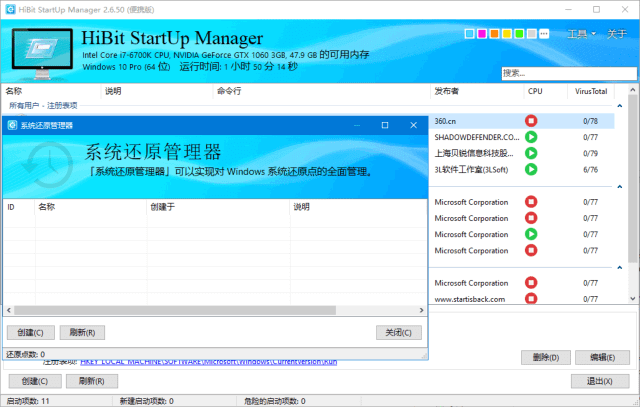Image resolution: width=640 pixels, height=407 pixels.
Task: Click the stop icon of www.startisback.com
Action: (531, 298)
